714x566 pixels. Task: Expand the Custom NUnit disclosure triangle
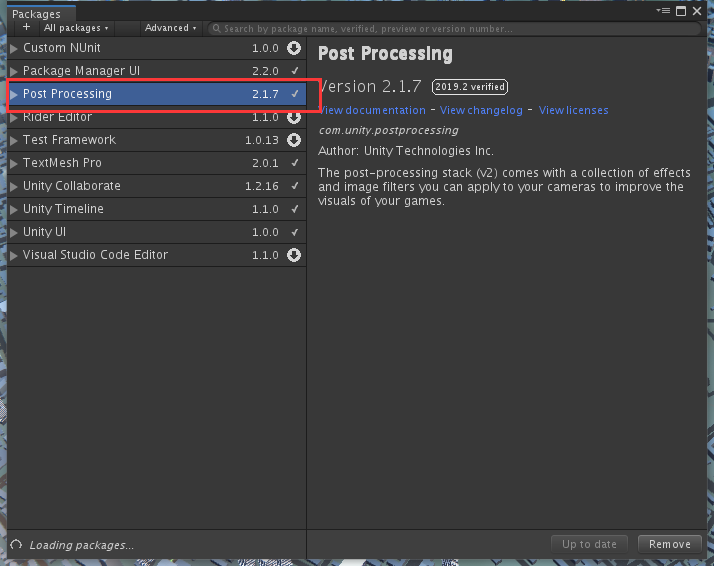(x=14, y=48)
